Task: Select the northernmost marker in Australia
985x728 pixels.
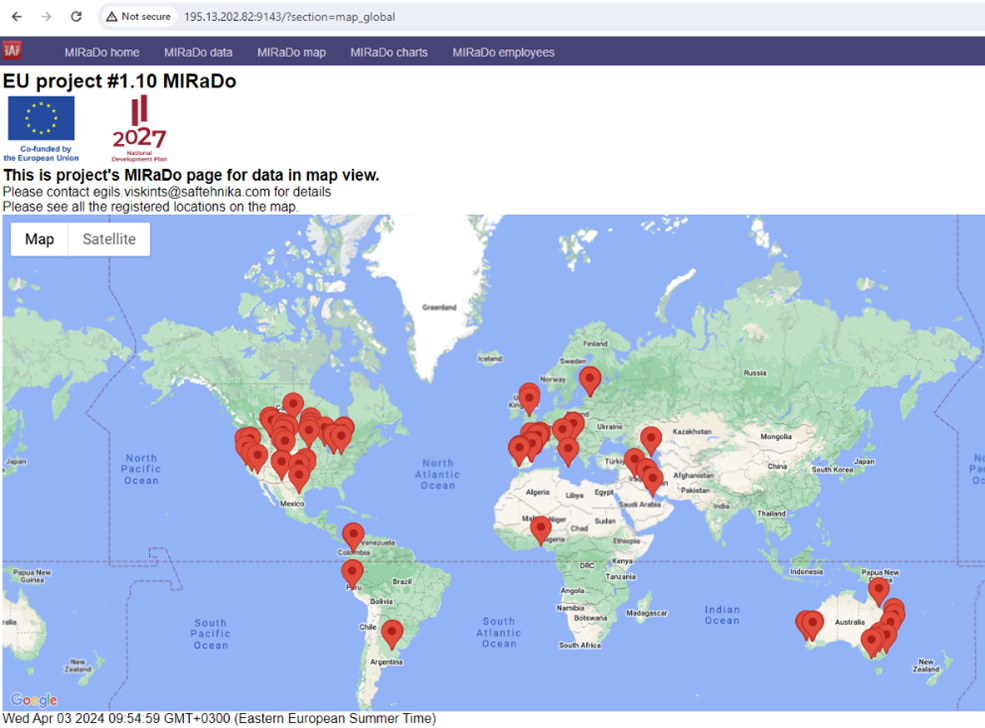Action: 879,592
